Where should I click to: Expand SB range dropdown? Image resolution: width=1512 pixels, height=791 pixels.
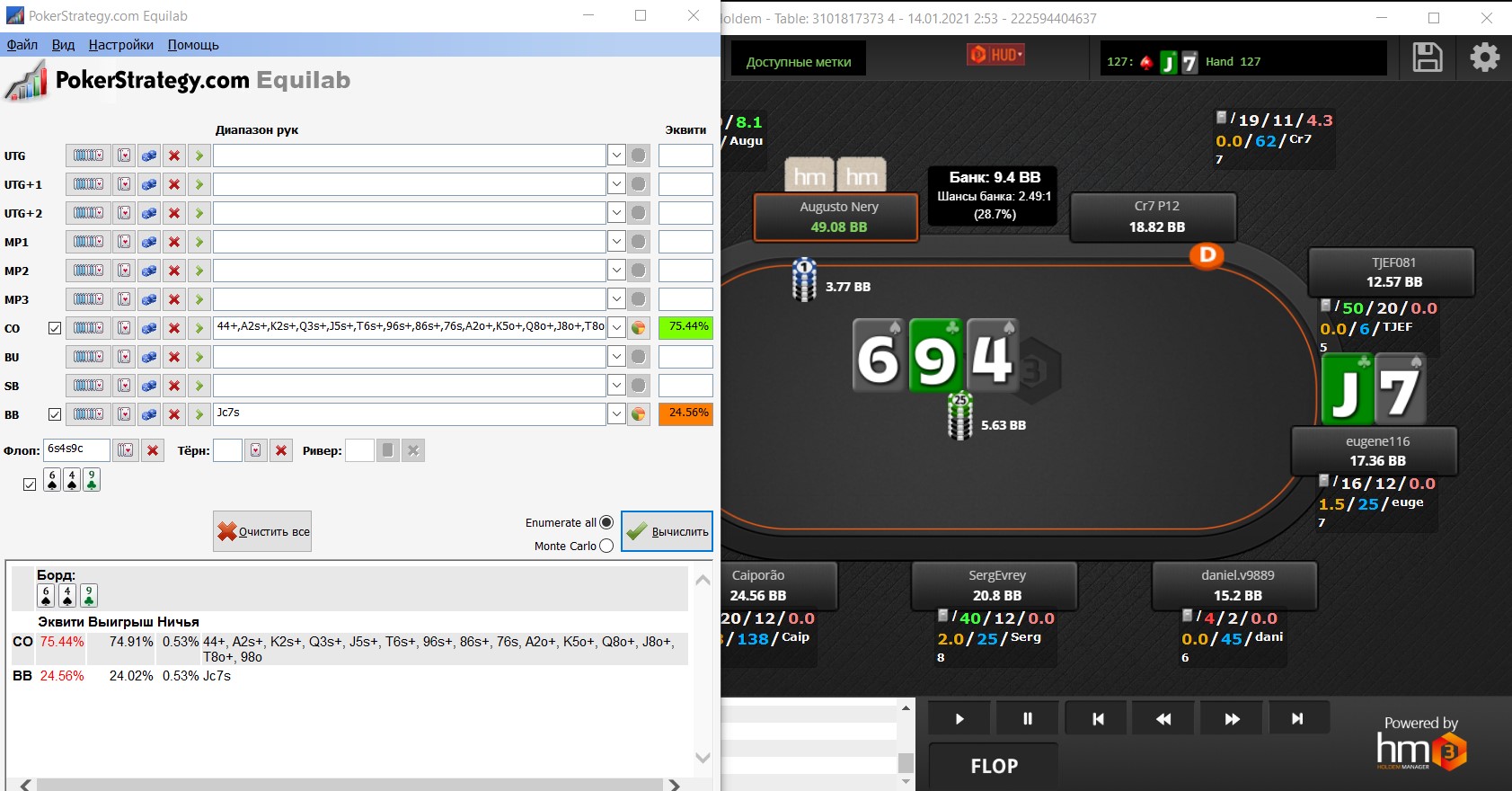pyautogui.click(x=616, y=386)
